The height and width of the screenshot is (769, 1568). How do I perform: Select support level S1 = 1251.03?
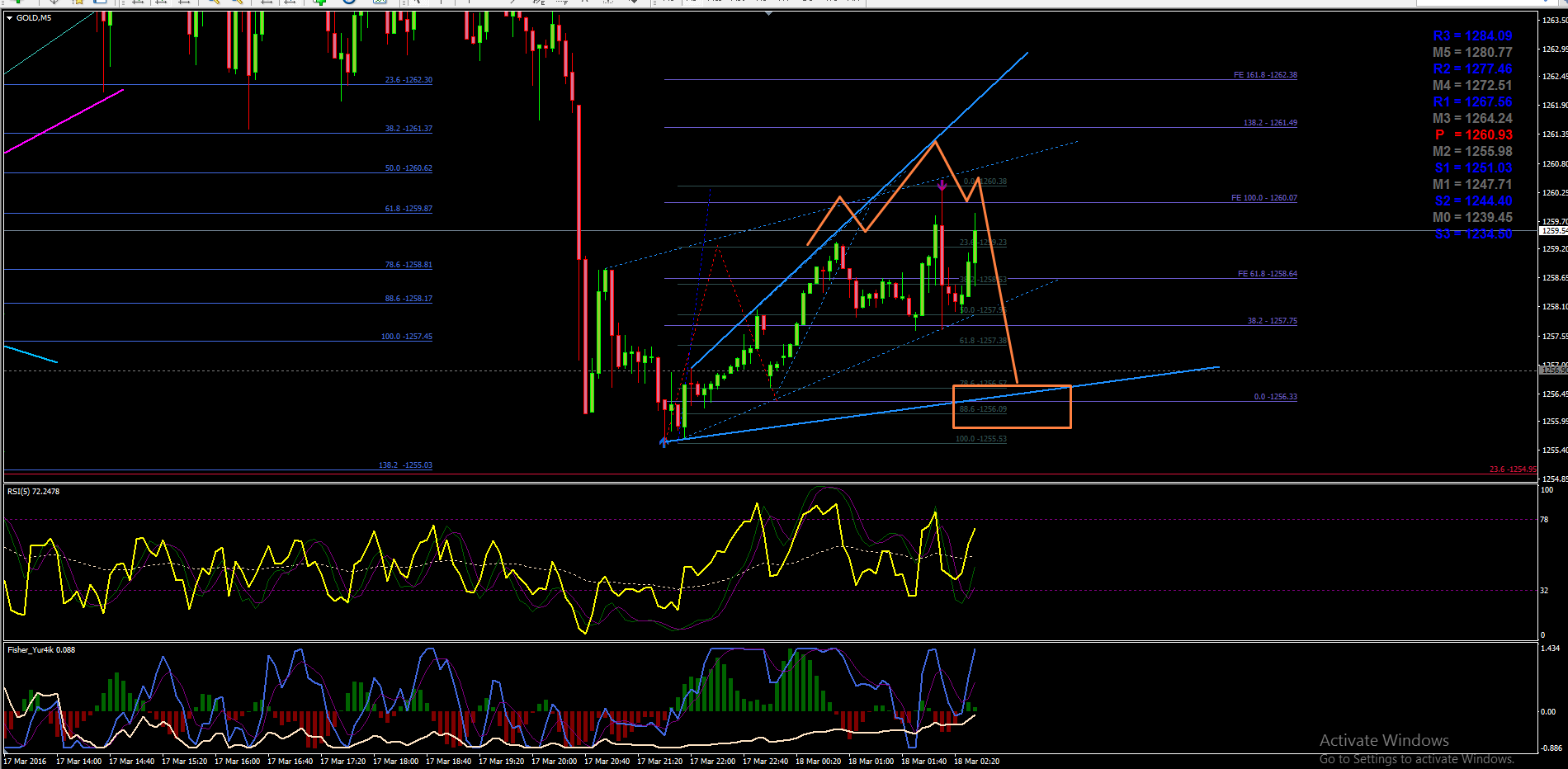pos(1473,168)
